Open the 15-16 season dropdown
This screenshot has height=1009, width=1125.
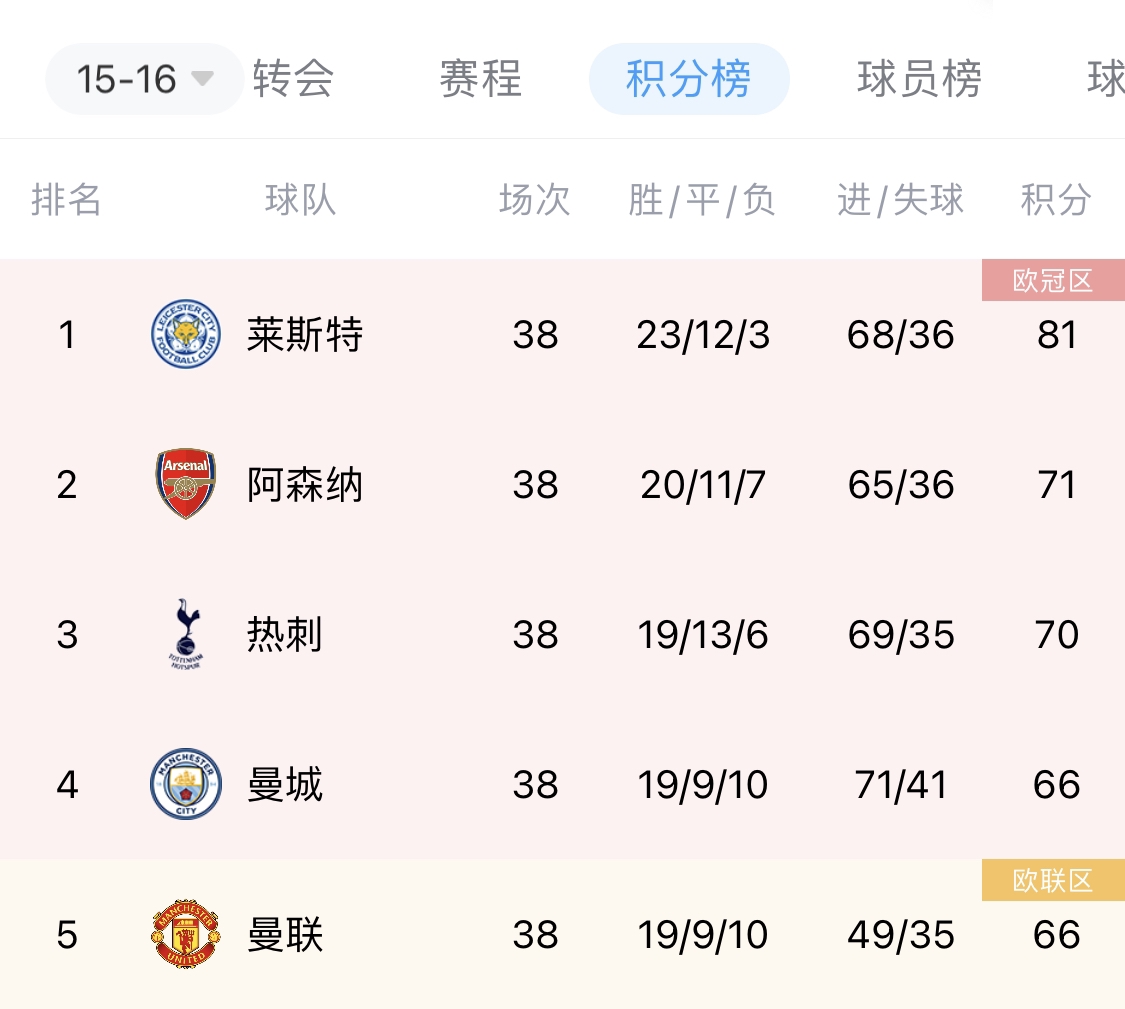145,79
